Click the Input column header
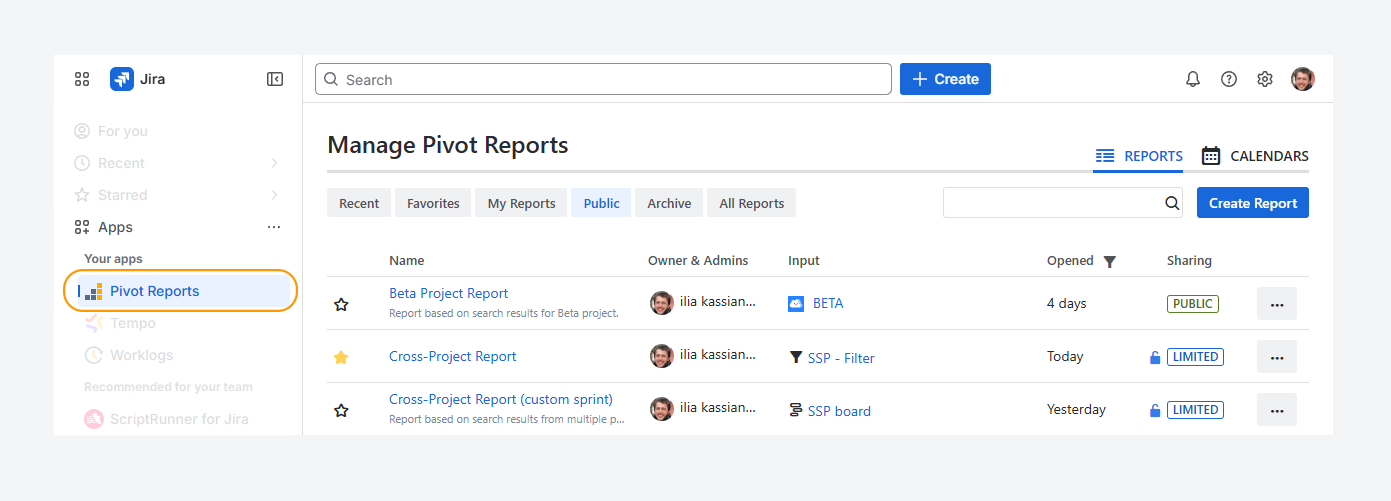Viewport: 1391px width, 501px height. pyautogui.click(x=804, y=261)
